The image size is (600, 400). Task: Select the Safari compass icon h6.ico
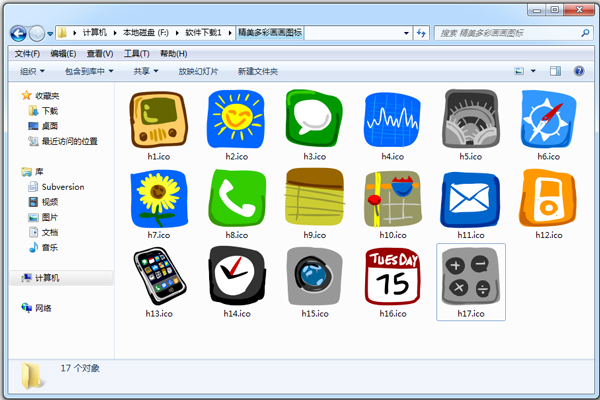coord(547,118)
